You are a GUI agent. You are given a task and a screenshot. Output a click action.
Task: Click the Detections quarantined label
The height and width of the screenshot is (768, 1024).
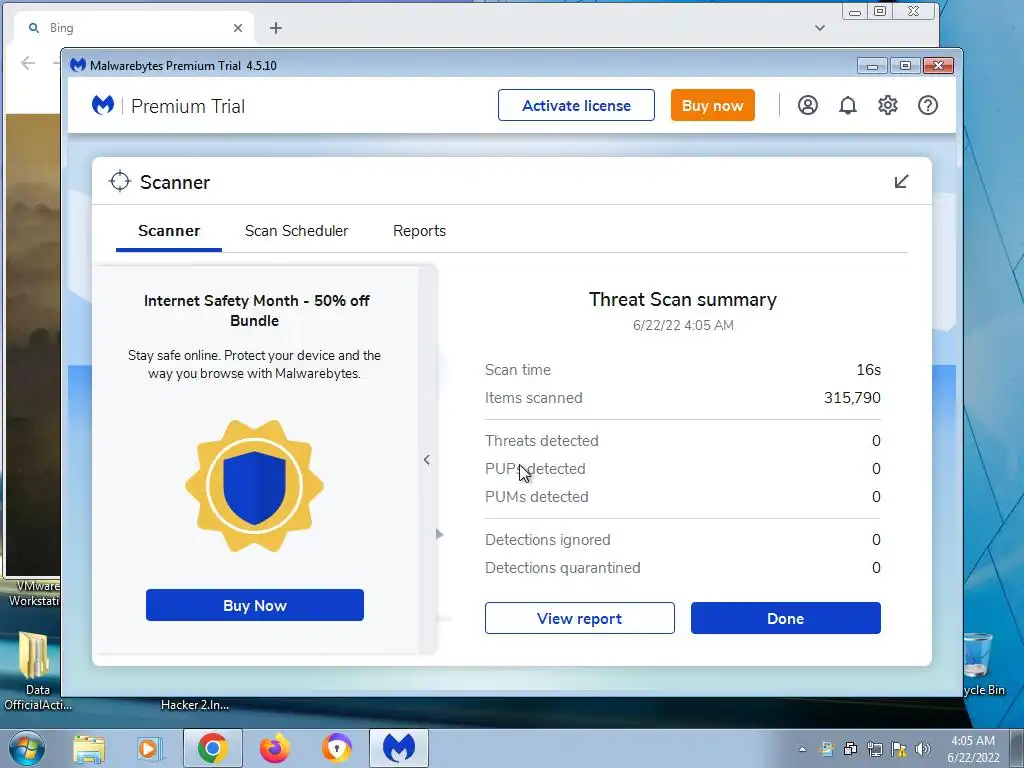pyautogui.click(x=562, y=568)
